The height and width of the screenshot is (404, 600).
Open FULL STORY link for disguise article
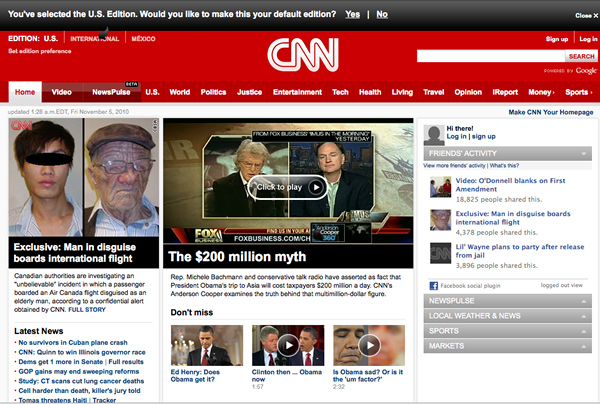[87, 310]
